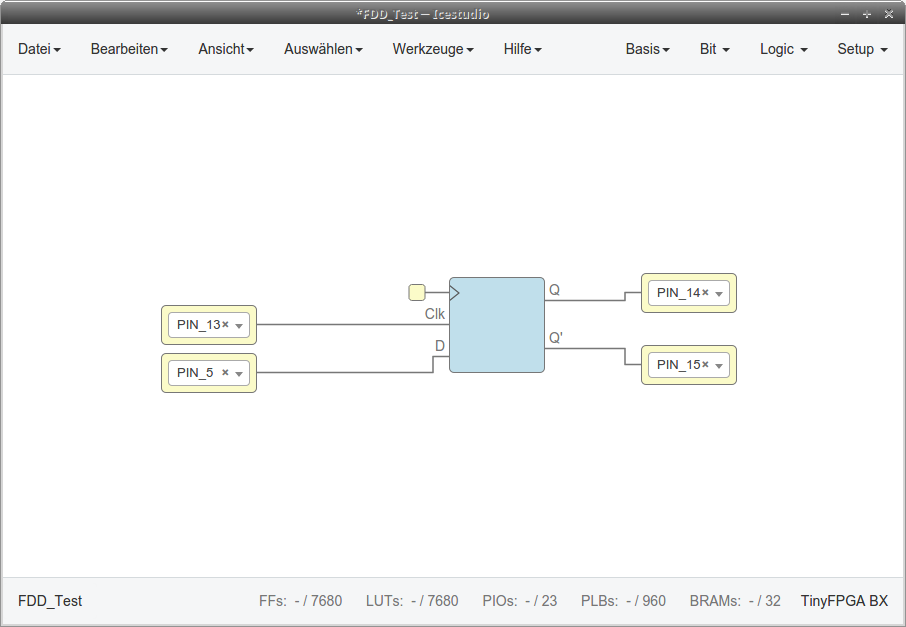Open the PIN_15 pin selection dropdown

(721, 364)
